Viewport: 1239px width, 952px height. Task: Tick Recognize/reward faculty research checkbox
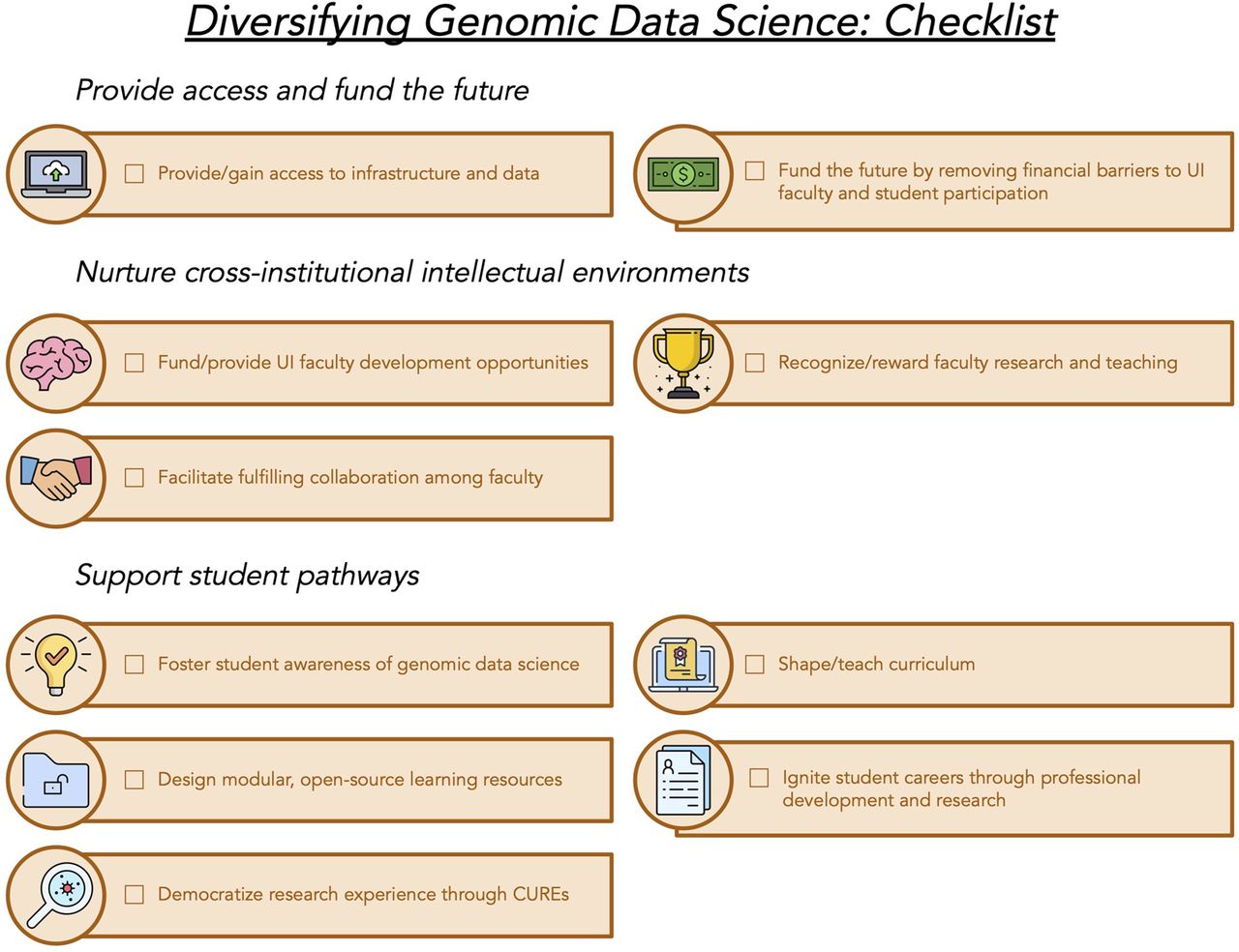tap(755, 363)
